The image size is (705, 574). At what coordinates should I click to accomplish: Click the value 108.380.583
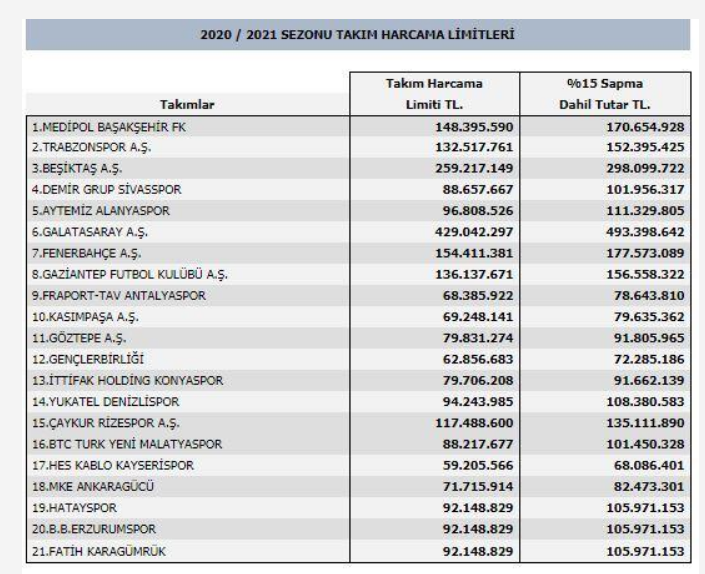[645, 401]
